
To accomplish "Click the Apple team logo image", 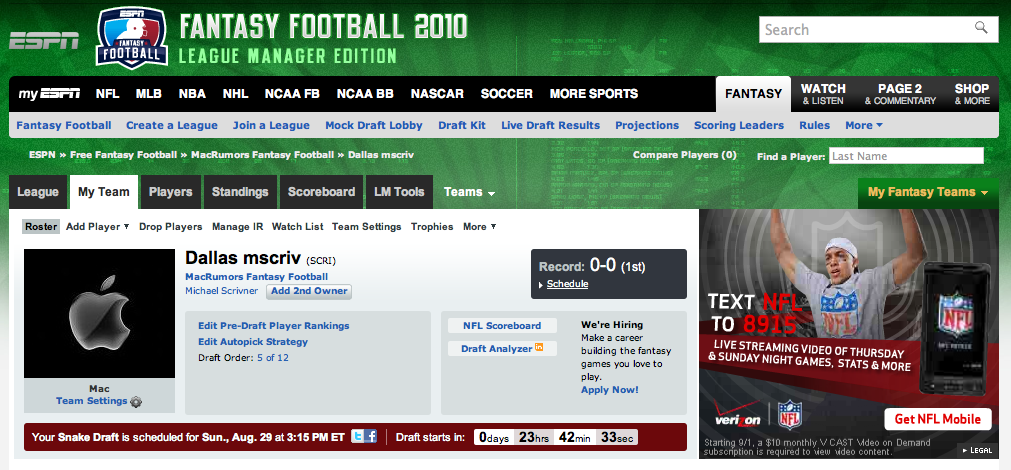I will 99,313.
